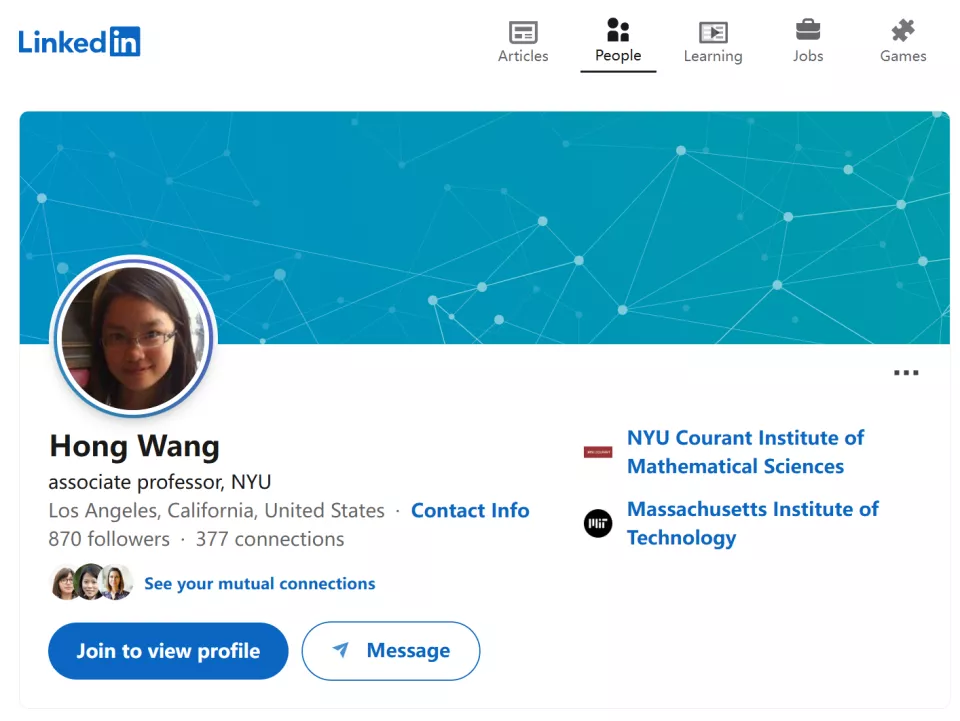Click the Message button label
The height and width of the screenshot is (721, 960).
coord(408,651)
